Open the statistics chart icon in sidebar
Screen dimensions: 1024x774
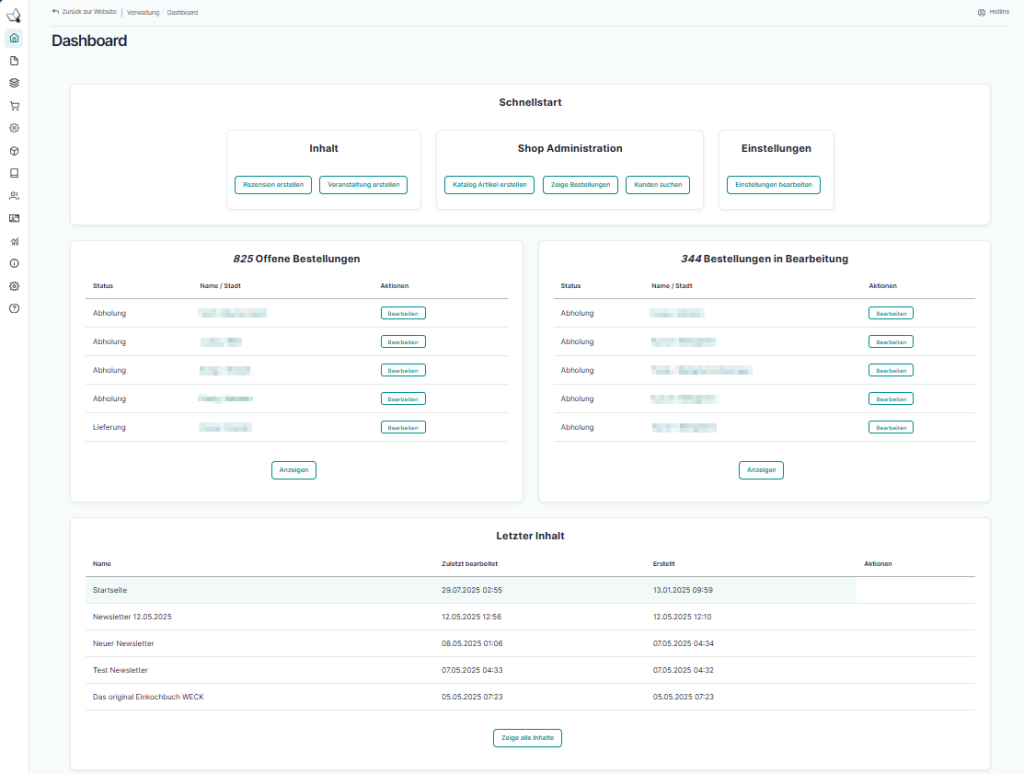pos(14,241)
